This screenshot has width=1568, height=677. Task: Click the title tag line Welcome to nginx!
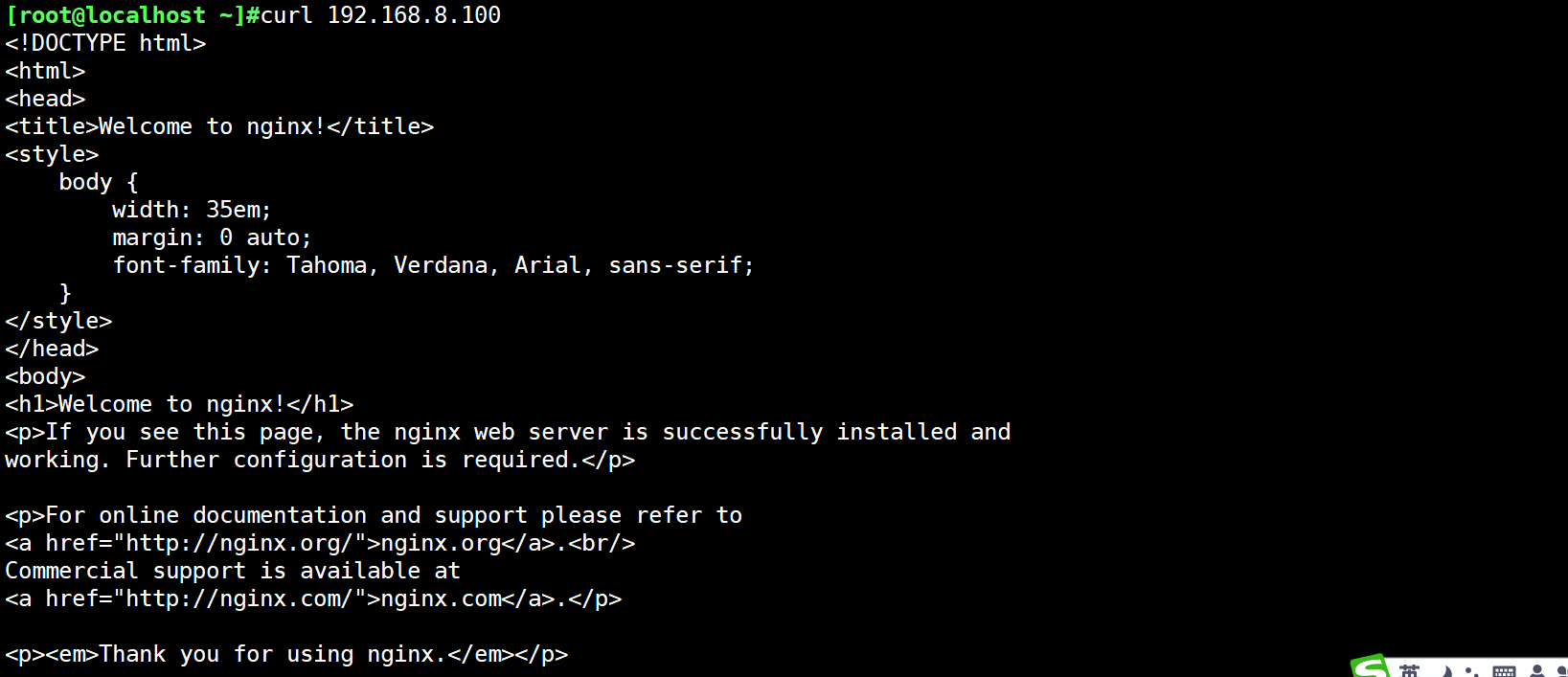pos(219,126)
